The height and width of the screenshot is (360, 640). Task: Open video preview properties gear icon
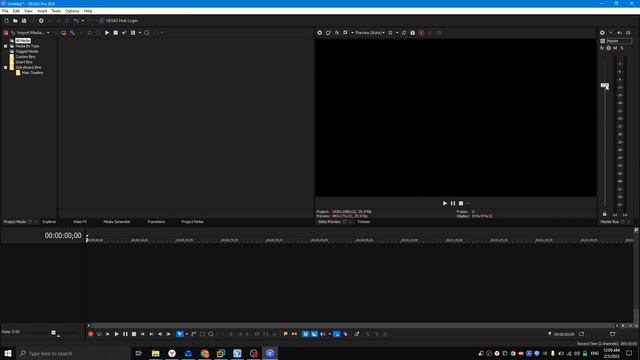320,33
